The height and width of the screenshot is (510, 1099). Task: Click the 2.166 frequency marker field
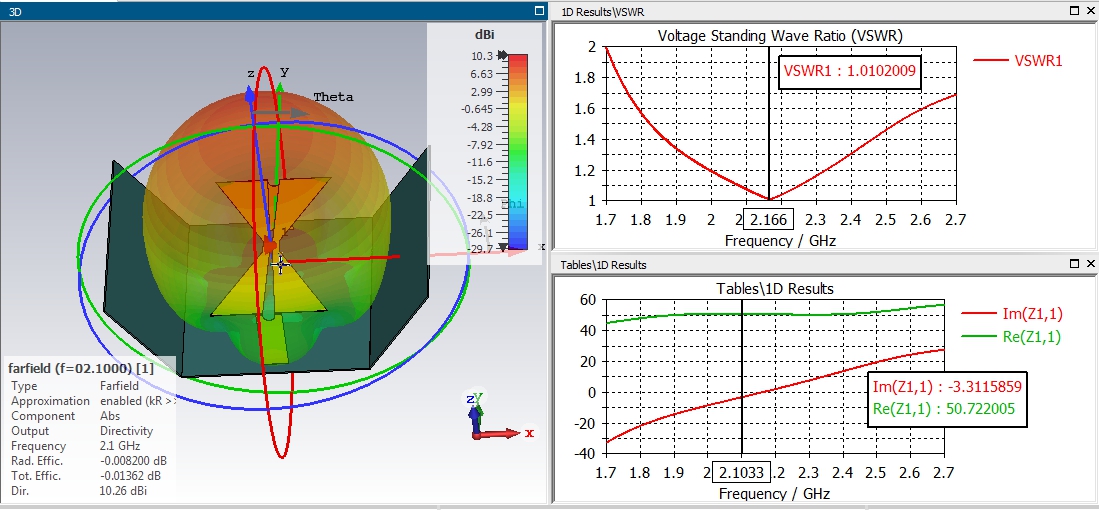coord(769,219)
